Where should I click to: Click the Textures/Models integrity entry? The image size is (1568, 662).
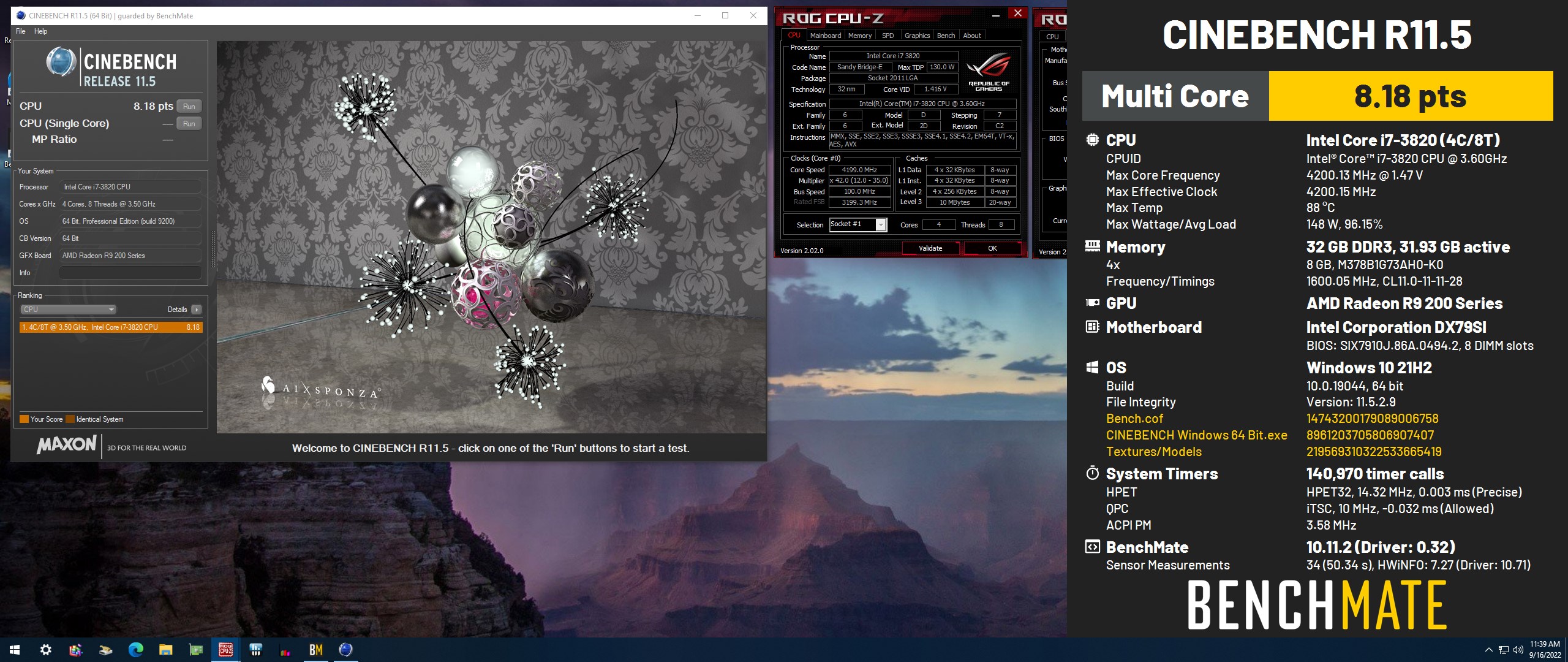pyautogui.click(x=1153, y=452)
